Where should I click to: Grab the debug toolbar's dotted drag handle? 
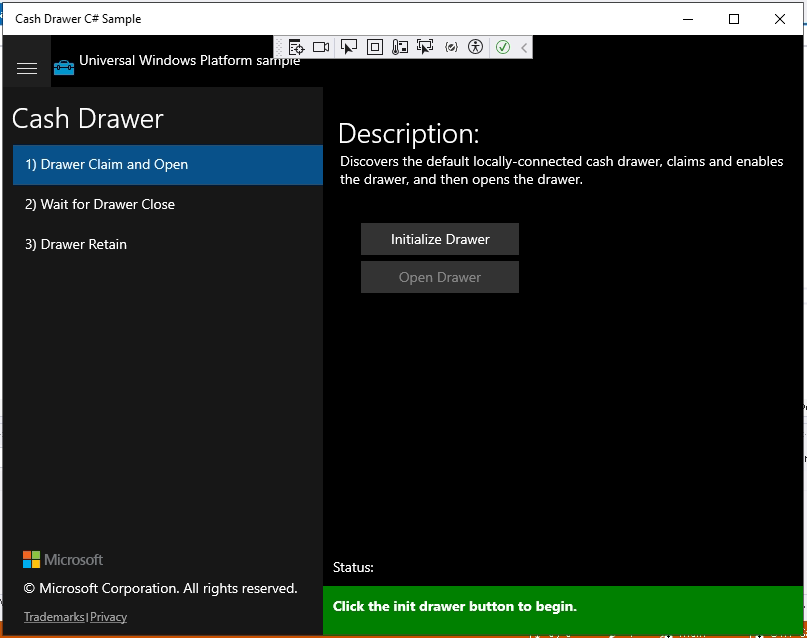tap(279, 47)
